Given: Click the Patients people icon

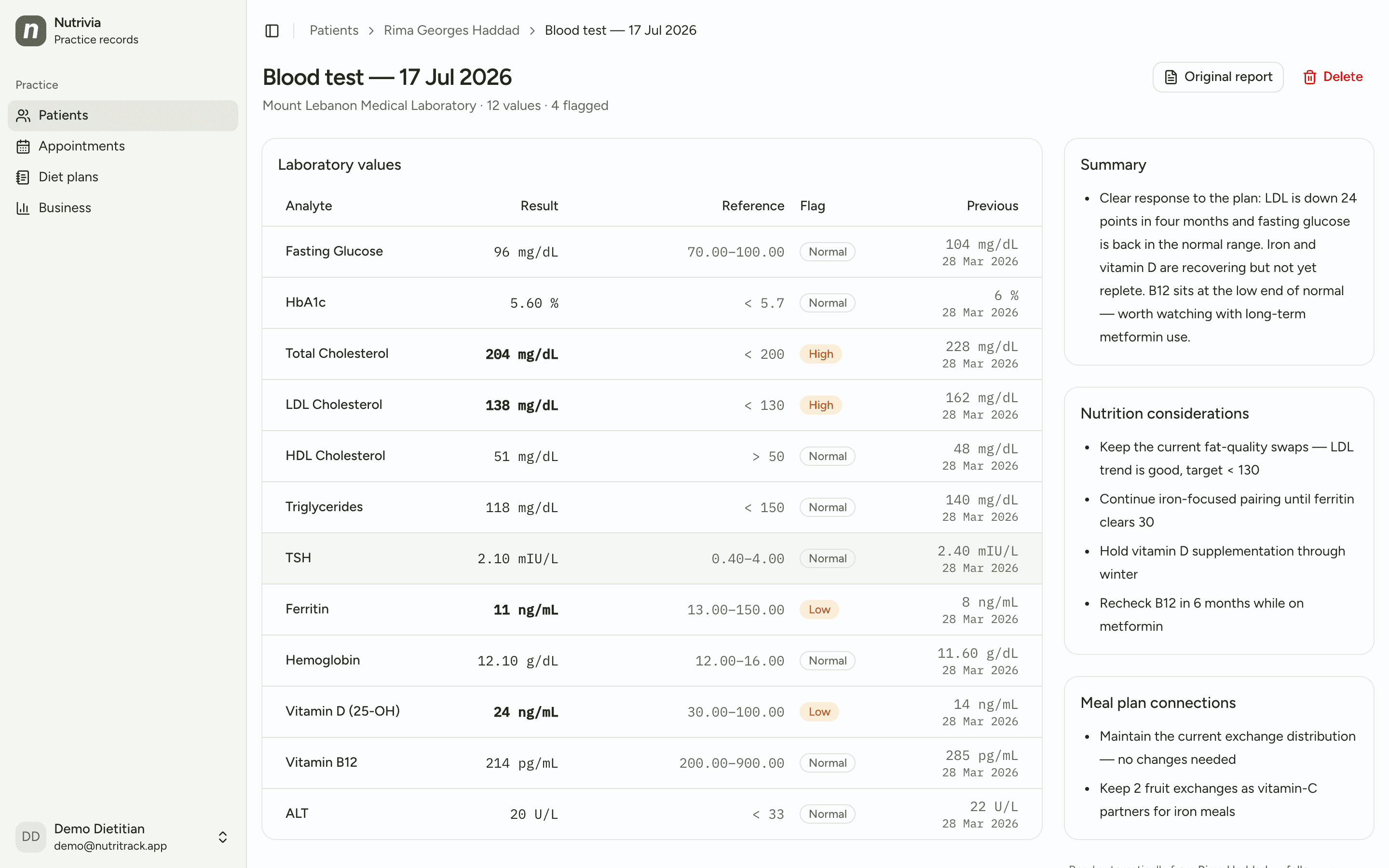Looking at the screenshot, I should (x=23, y=115).
